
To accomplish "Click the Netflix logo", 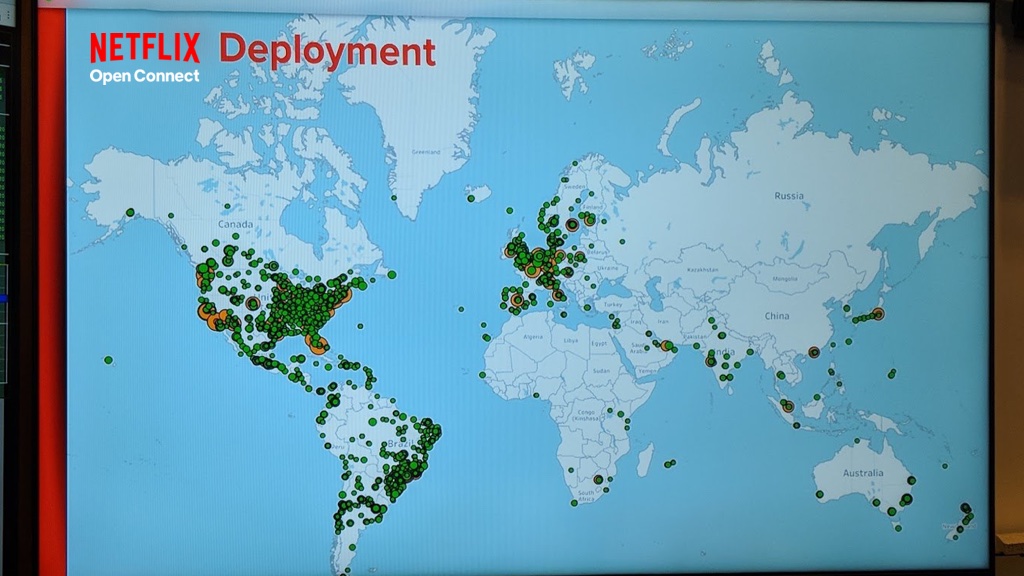I will 145,47.
